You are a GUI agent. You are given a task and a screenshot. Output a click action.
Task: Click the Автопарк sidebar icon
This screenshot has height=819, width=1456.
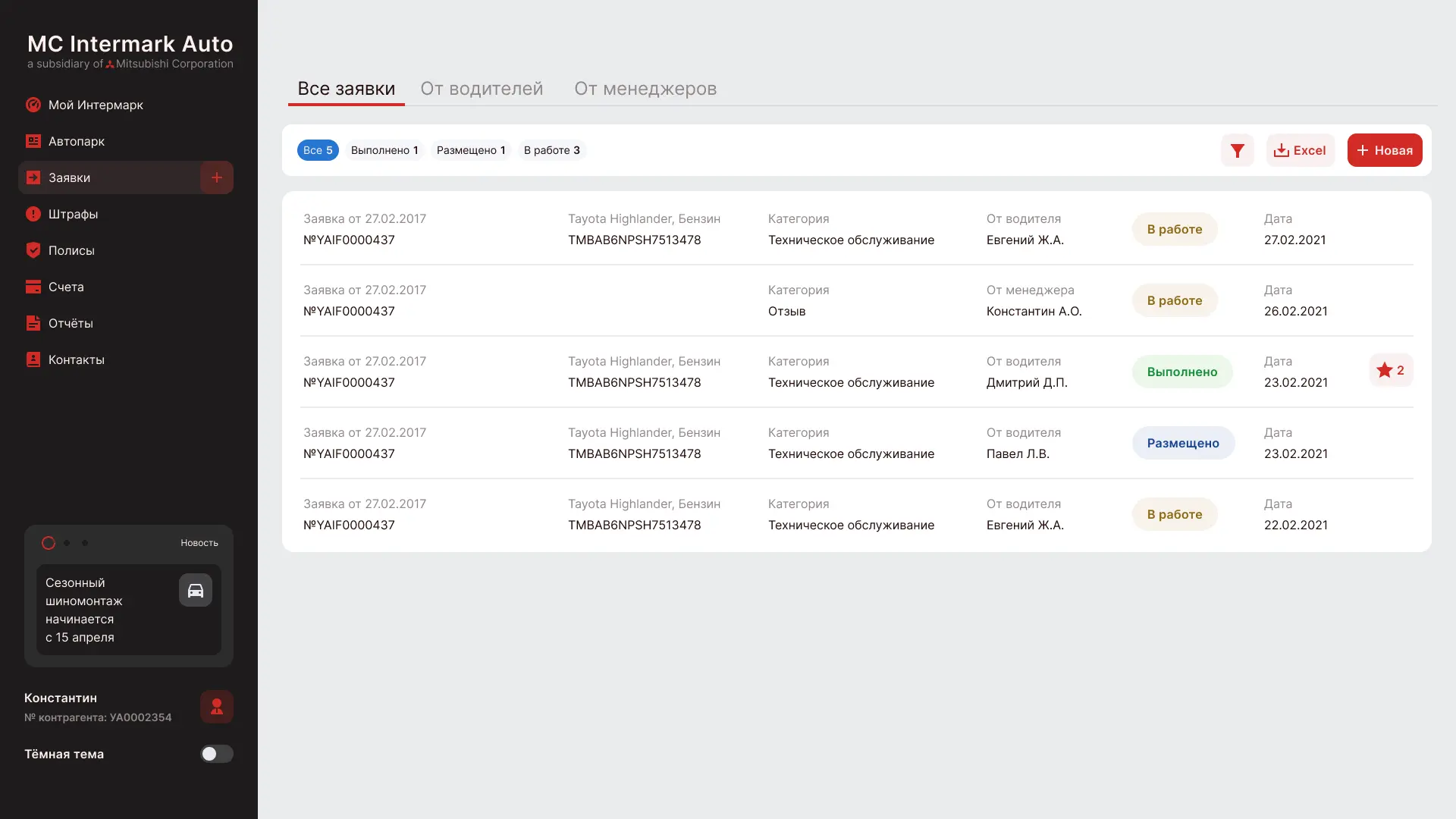point(33,141)
